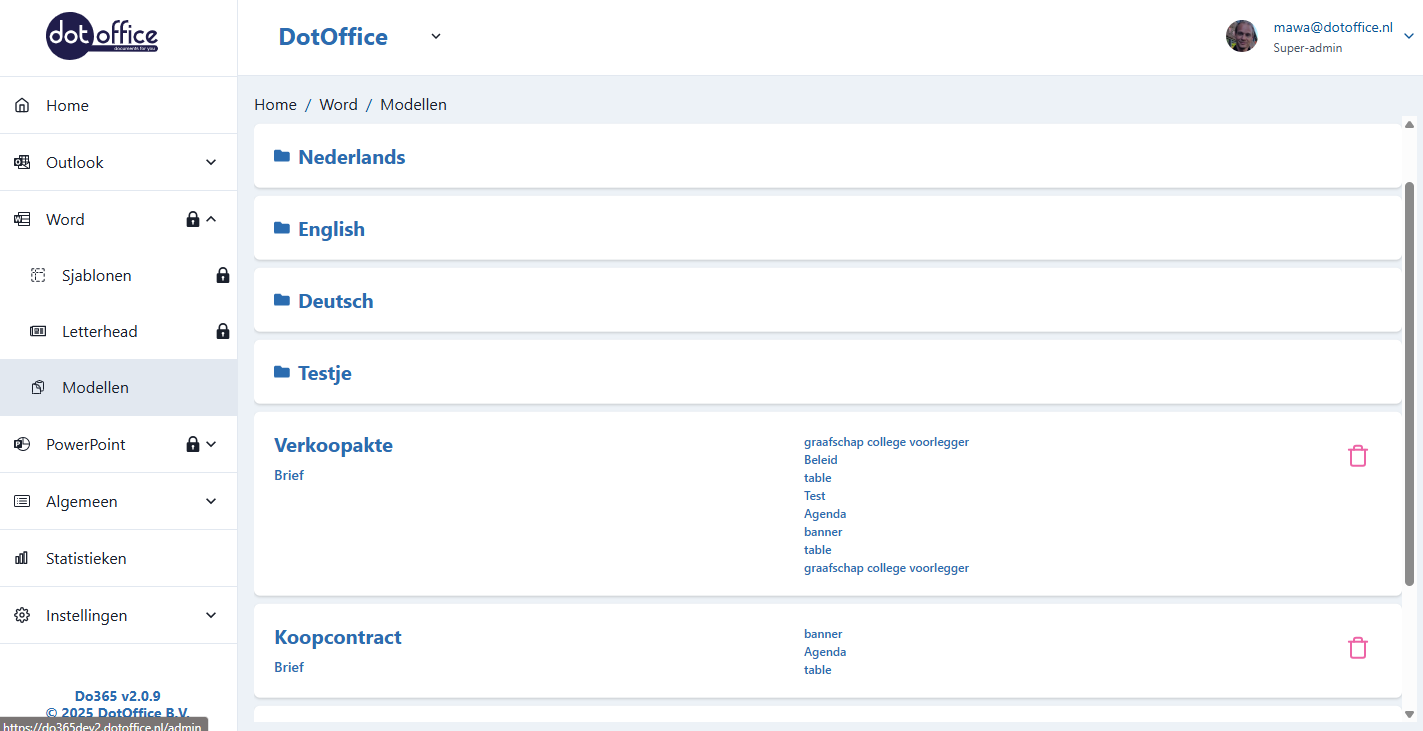Click the folder icon next to Deutsch

click(282, 301)
